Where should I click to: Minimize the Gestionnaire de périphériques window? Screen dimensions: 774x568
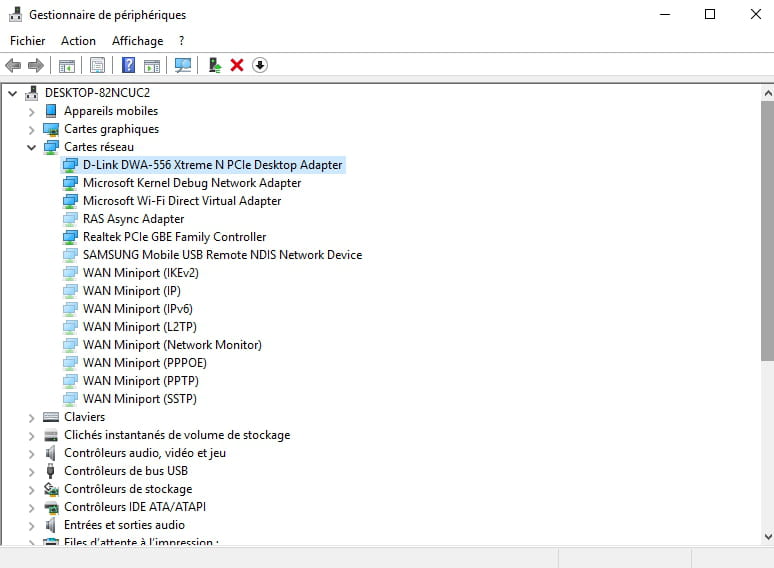(665, 14)
